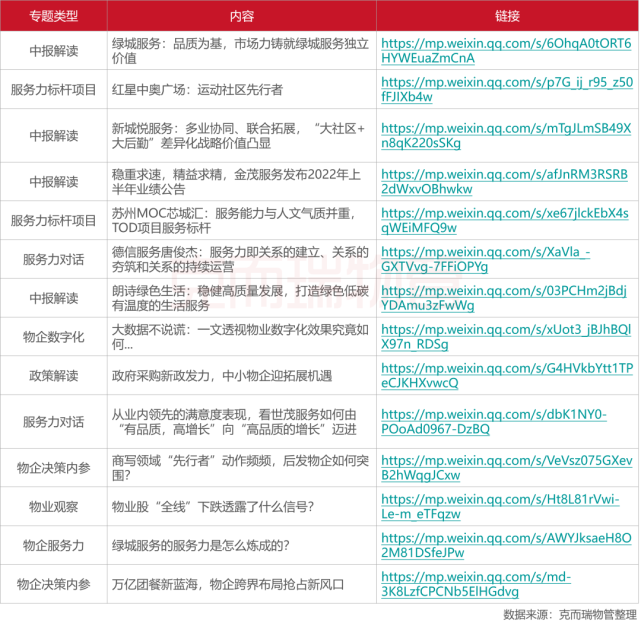Click 服务力对话 in the 世茂服务 row
Image resolution: width=641 pixels, height=623 pixels.
[54, 421]
